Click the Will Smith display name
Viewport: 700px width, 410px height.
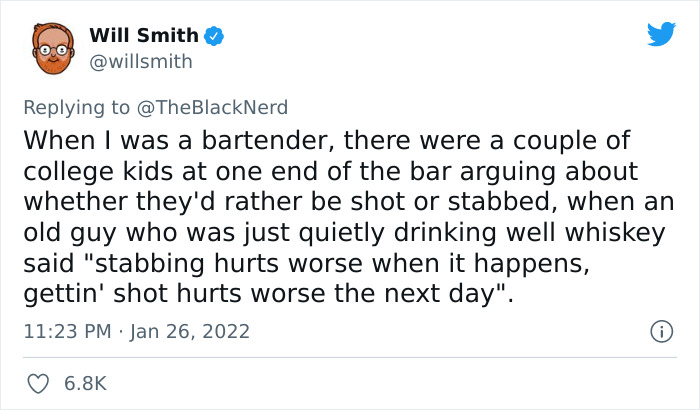(x=143, y=36)
